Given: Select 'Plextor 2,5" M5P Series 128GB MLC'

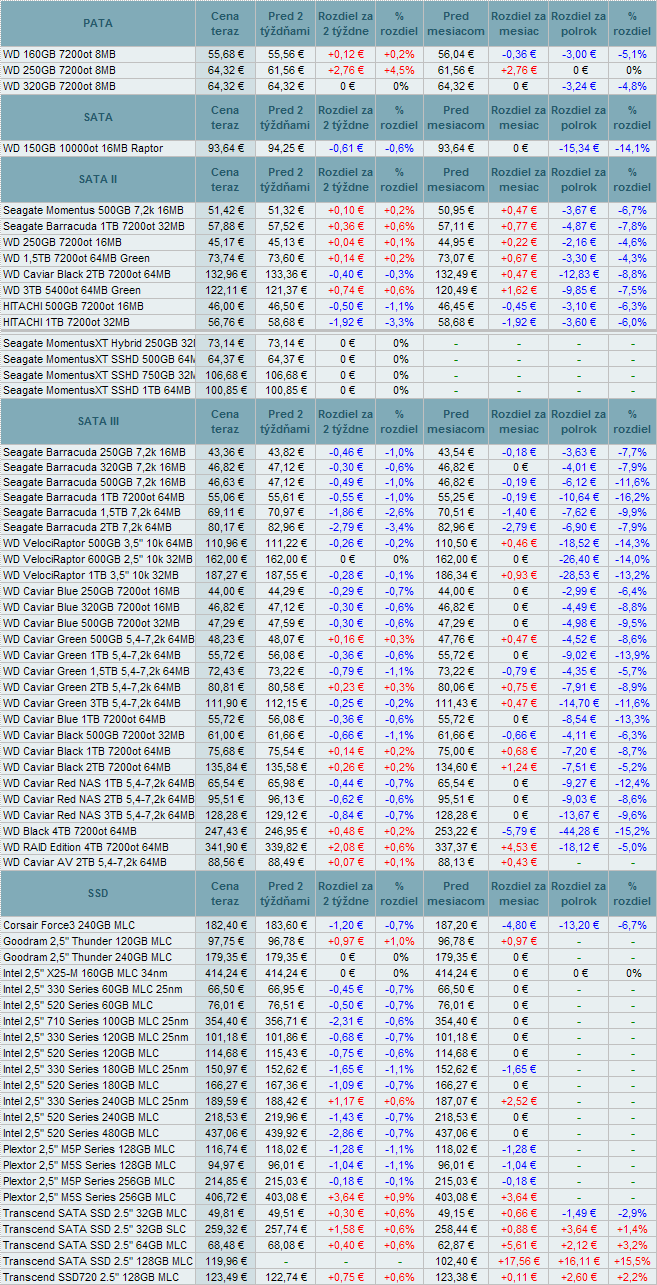Looking at the screenshot, I should point(89,1150).
